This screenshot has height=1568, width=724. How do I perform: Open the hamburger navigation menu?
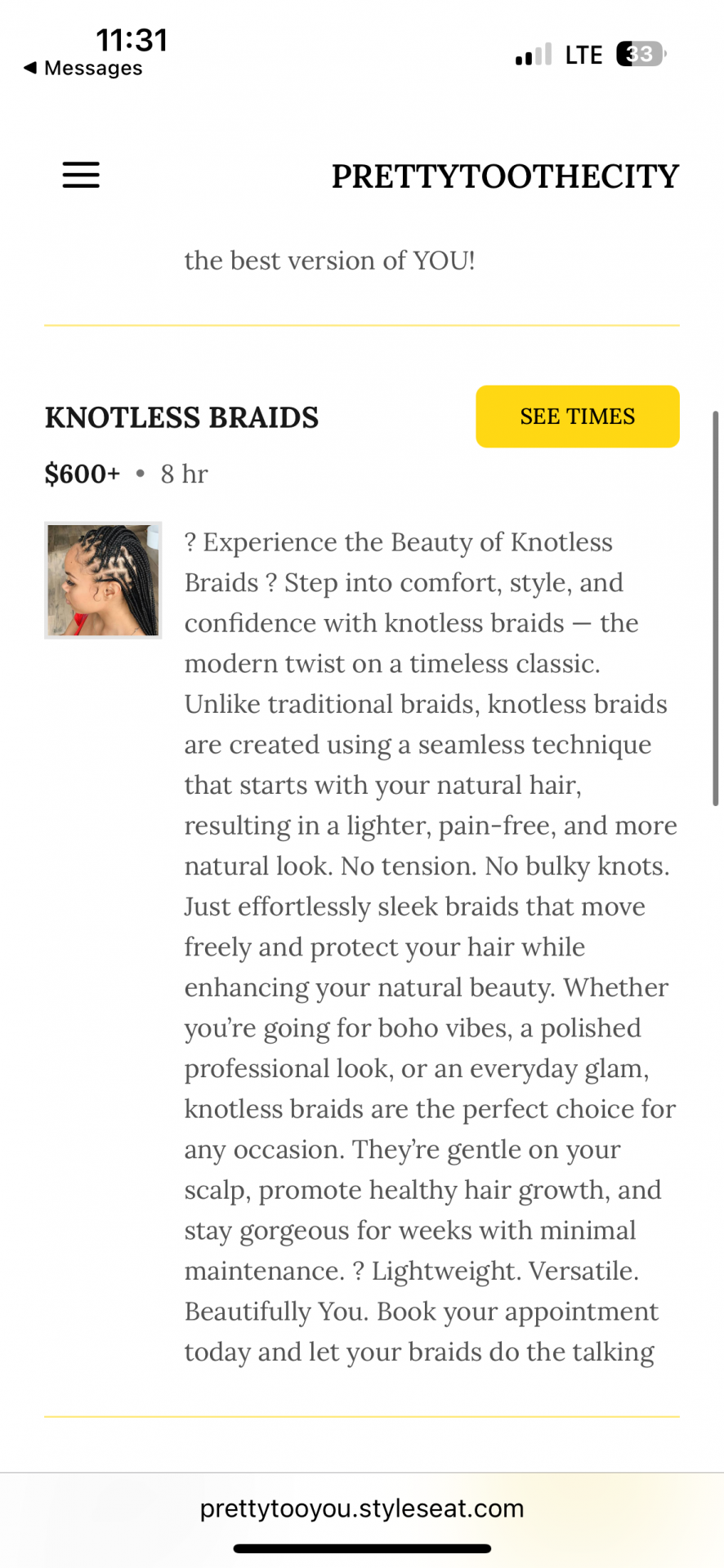(x=81, y=175)
